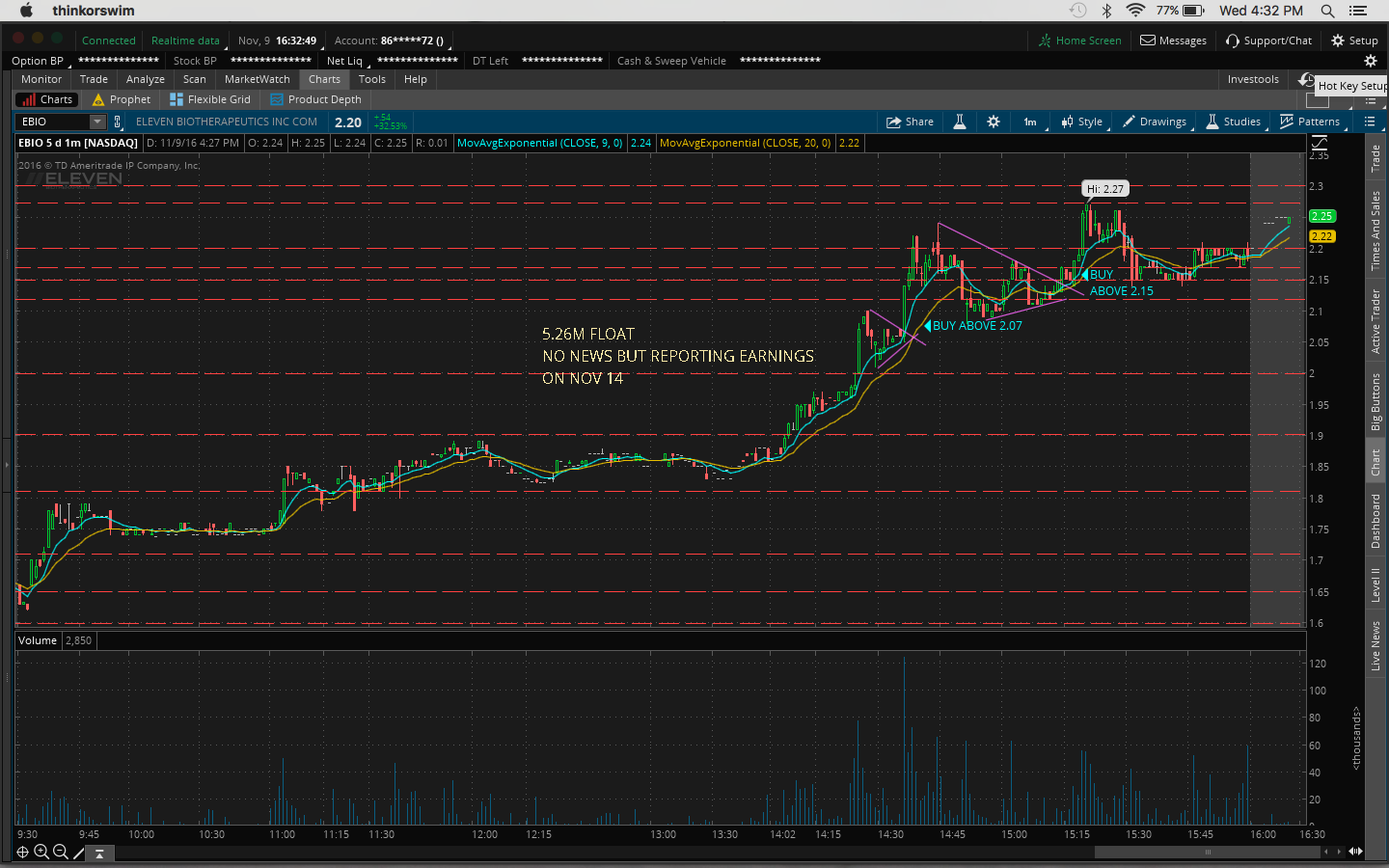Toggle the volume subgraph collapse button
This screenshot has height=868, width=1389.
(99, 854)
